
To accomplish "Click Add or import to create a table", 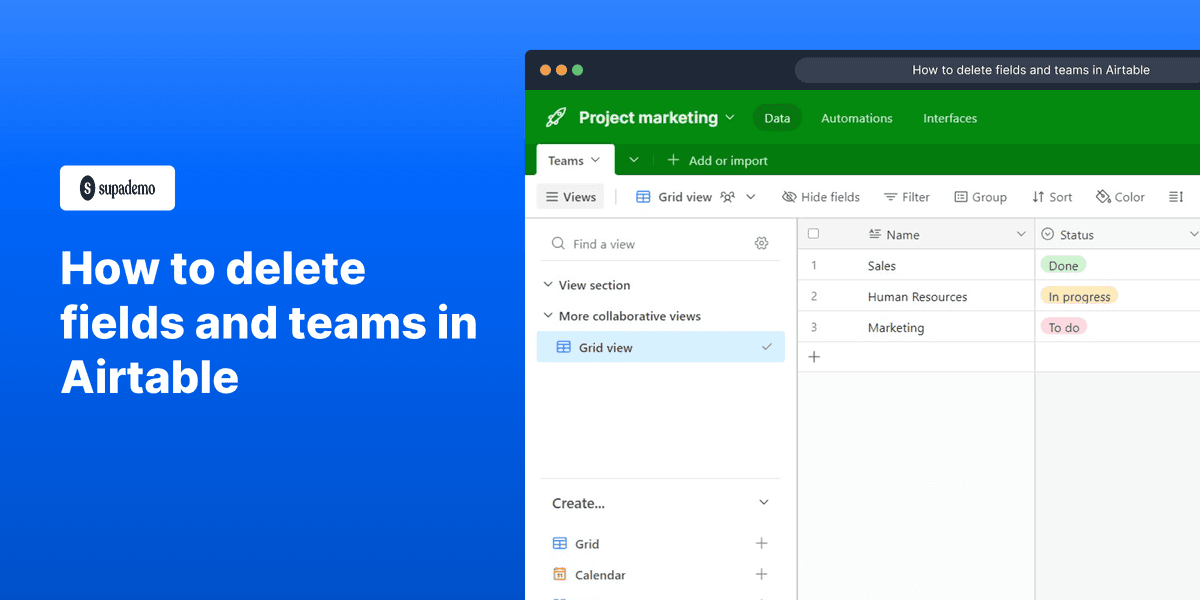I will tap(717, 160).
